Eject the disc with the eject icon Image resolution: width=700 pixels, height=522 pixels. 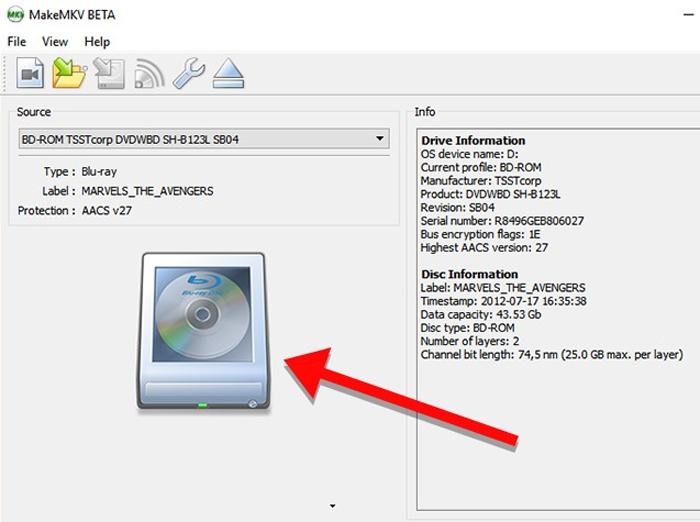pyautogui.click(x=228, y=73)
